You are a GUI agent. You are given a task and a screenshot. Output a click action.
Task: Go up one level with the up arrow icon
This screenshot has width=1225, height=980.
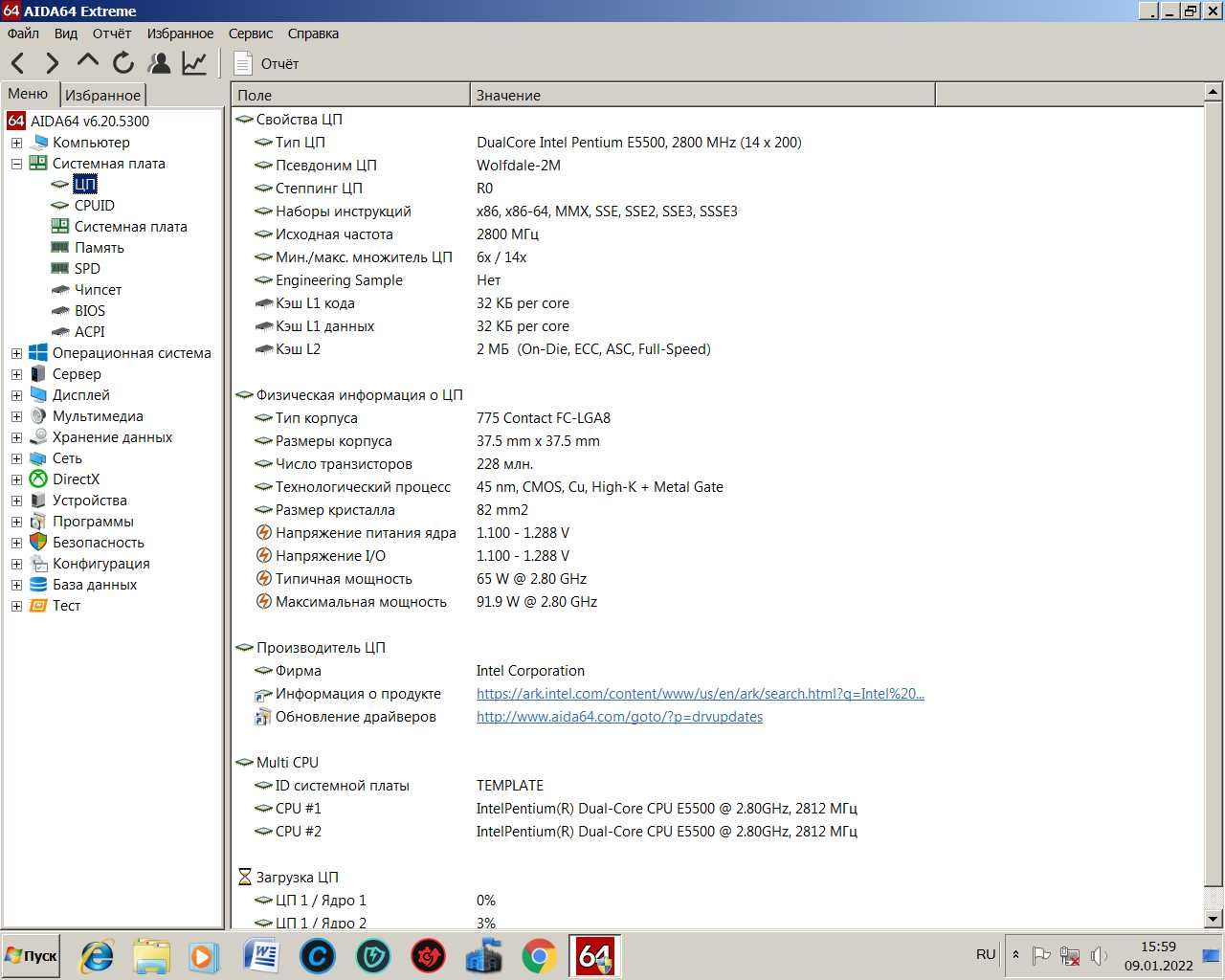click(x=87, y=61)
